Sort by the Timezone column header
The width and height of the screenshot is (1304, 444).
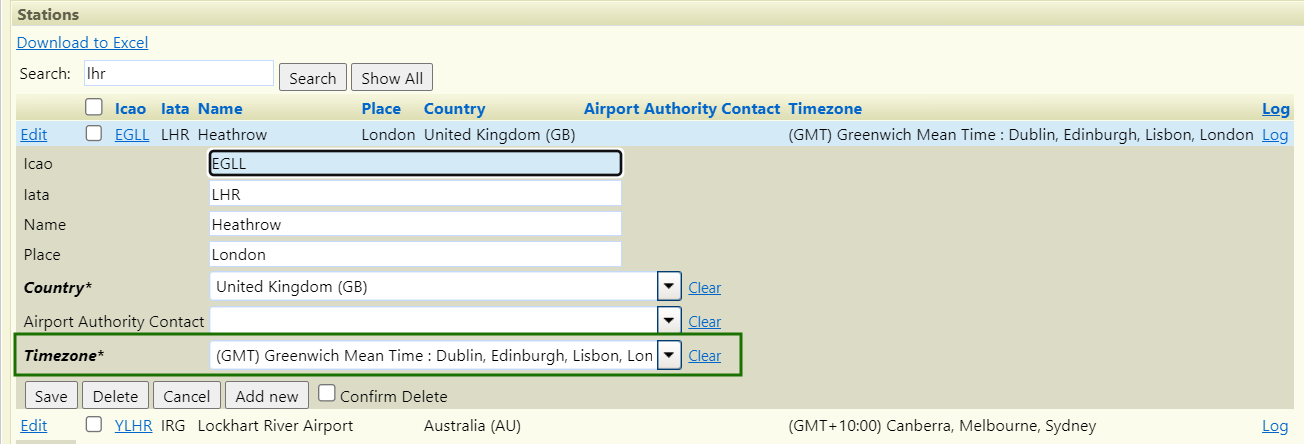click(824, 108)
